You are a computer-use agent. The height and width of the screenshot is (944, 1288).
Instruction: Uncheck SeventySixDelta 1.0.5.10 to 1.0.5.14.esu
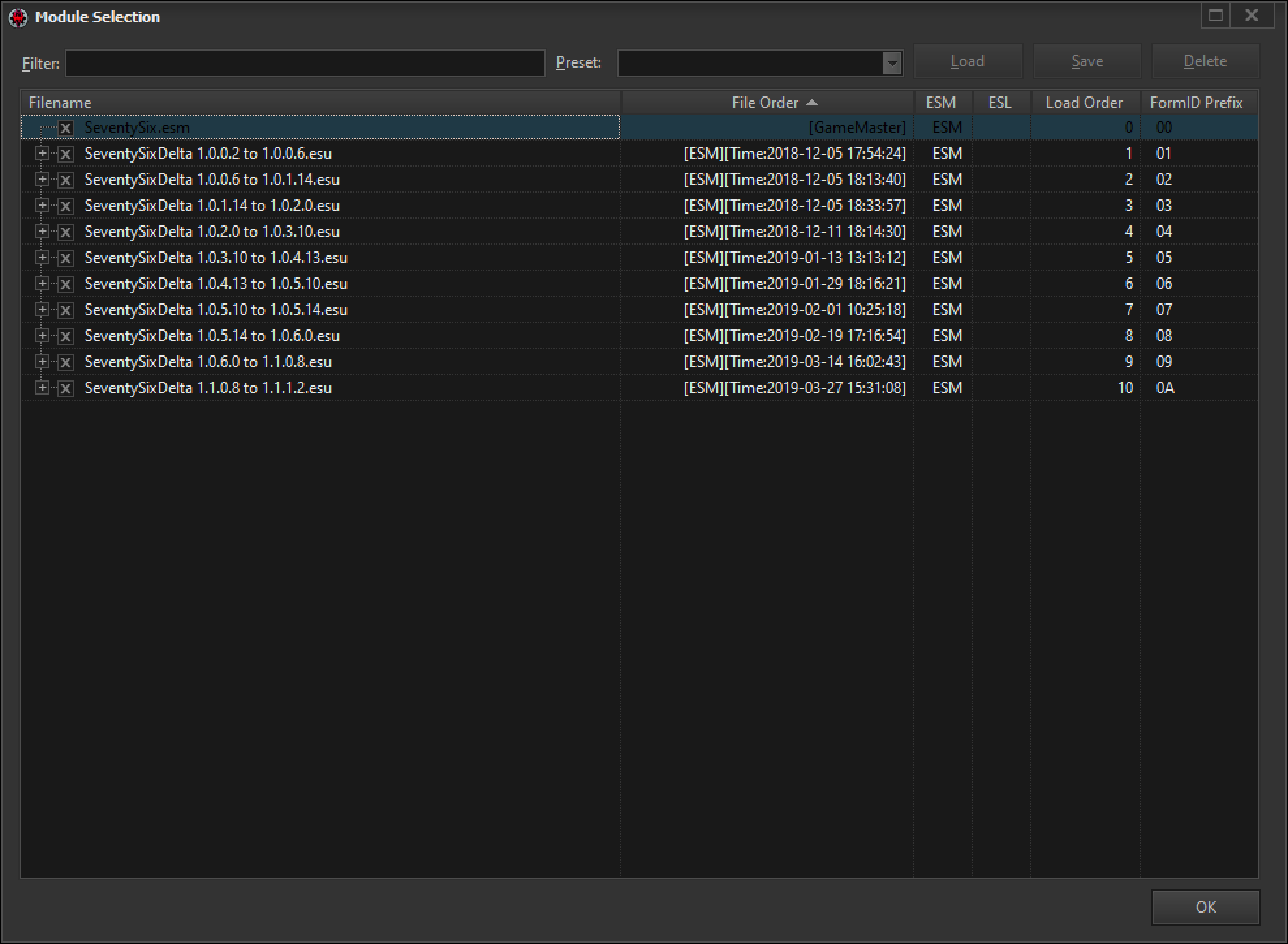(x=65, y=309)
